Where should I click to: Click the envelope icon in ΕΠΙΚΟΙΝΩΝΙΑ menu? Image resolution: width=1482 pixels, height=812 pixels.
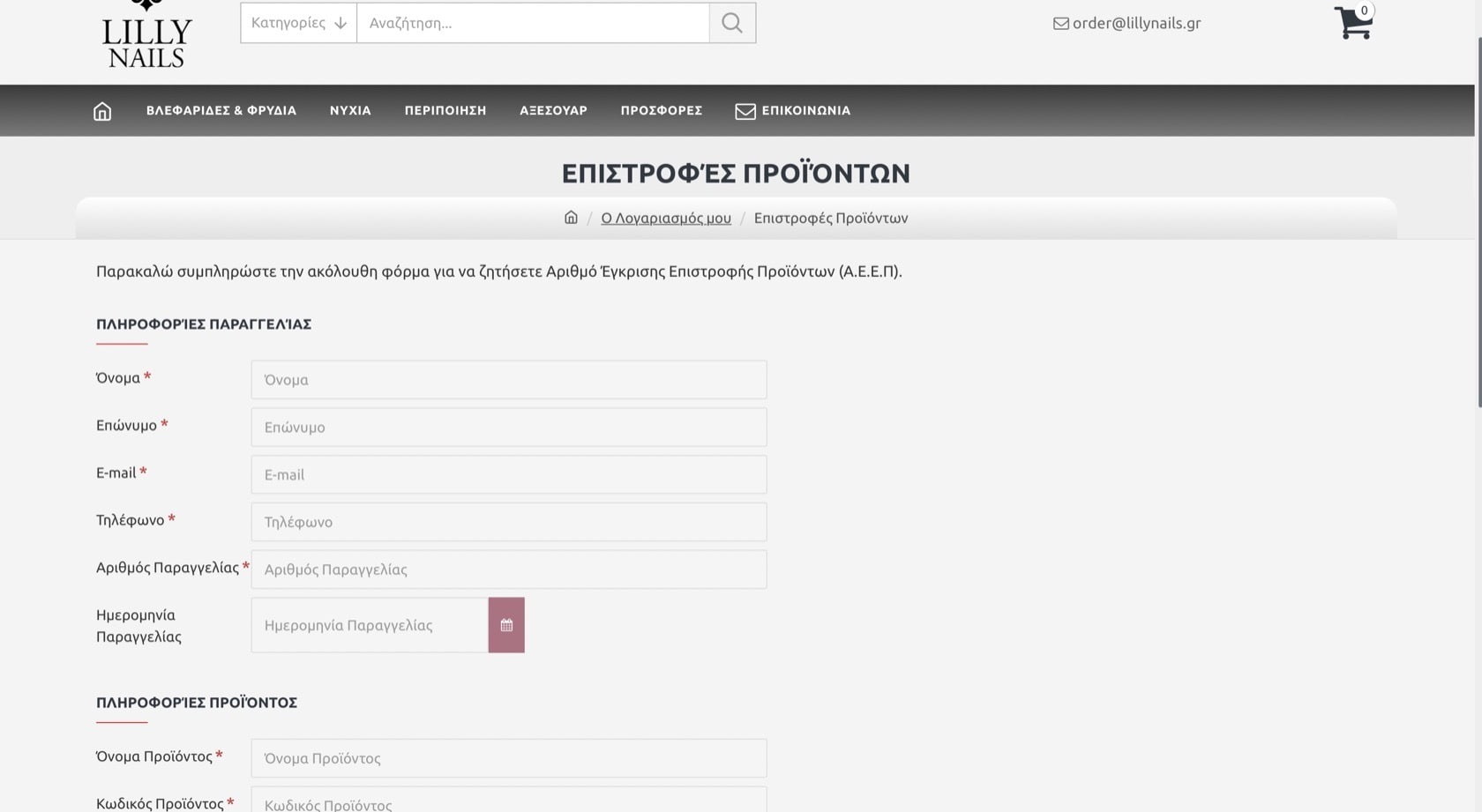745,110
